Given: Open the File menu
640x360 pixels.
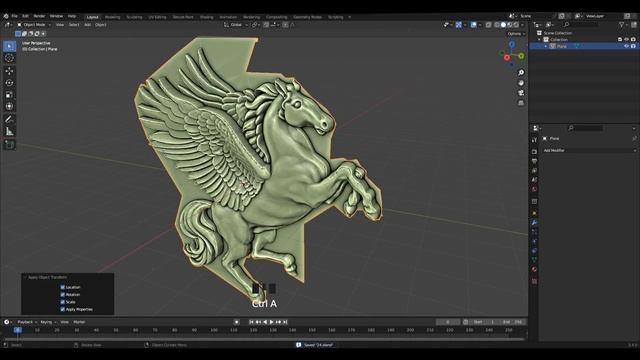Looking at the screenshot, I should [14, 16].
